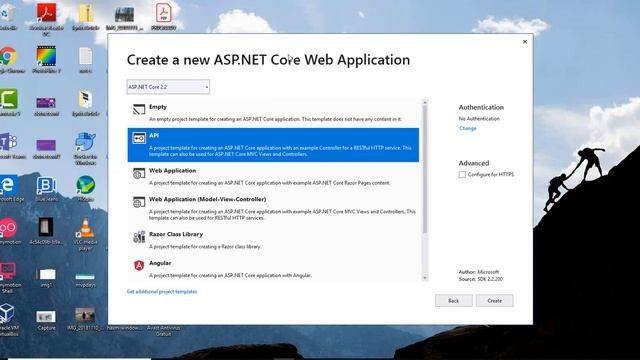Click the template list scrollbar thumb
Viewport: 640px width, 360px height.
pos(425,169)
